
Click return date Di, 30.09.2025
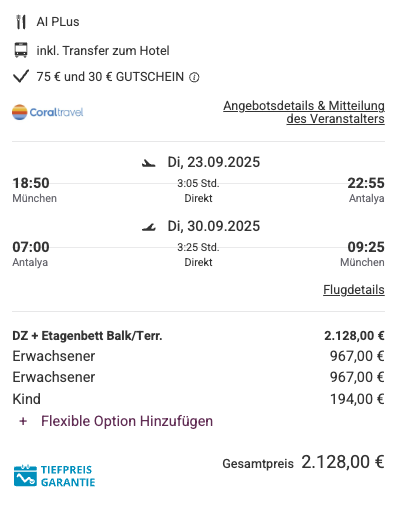click(x=214, y=226)
